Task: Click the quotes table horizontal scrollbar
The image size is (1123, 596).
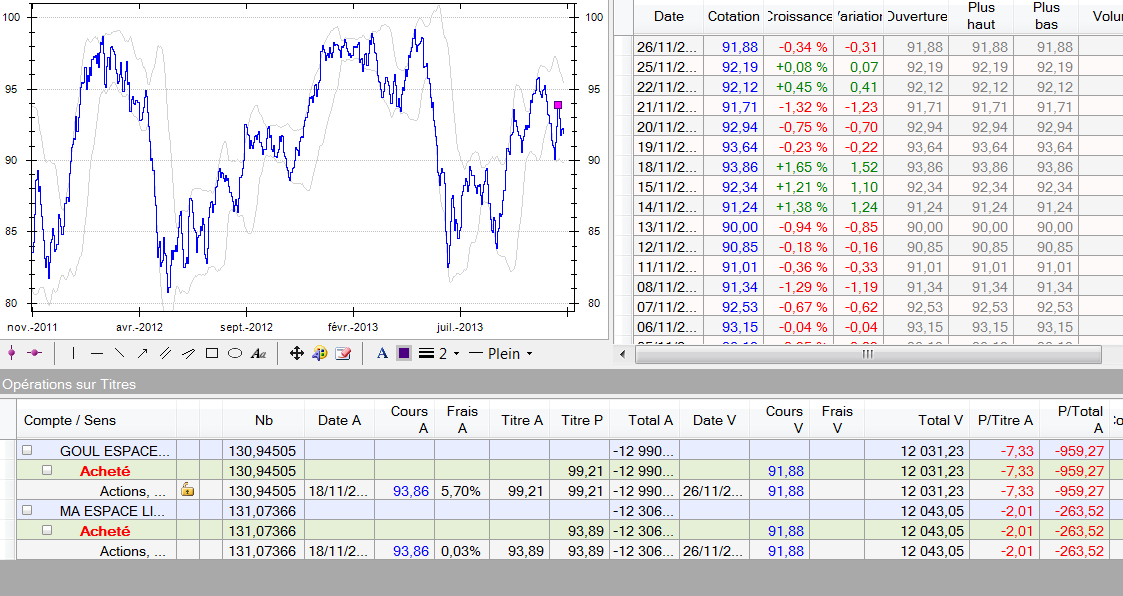Action: 866,354
